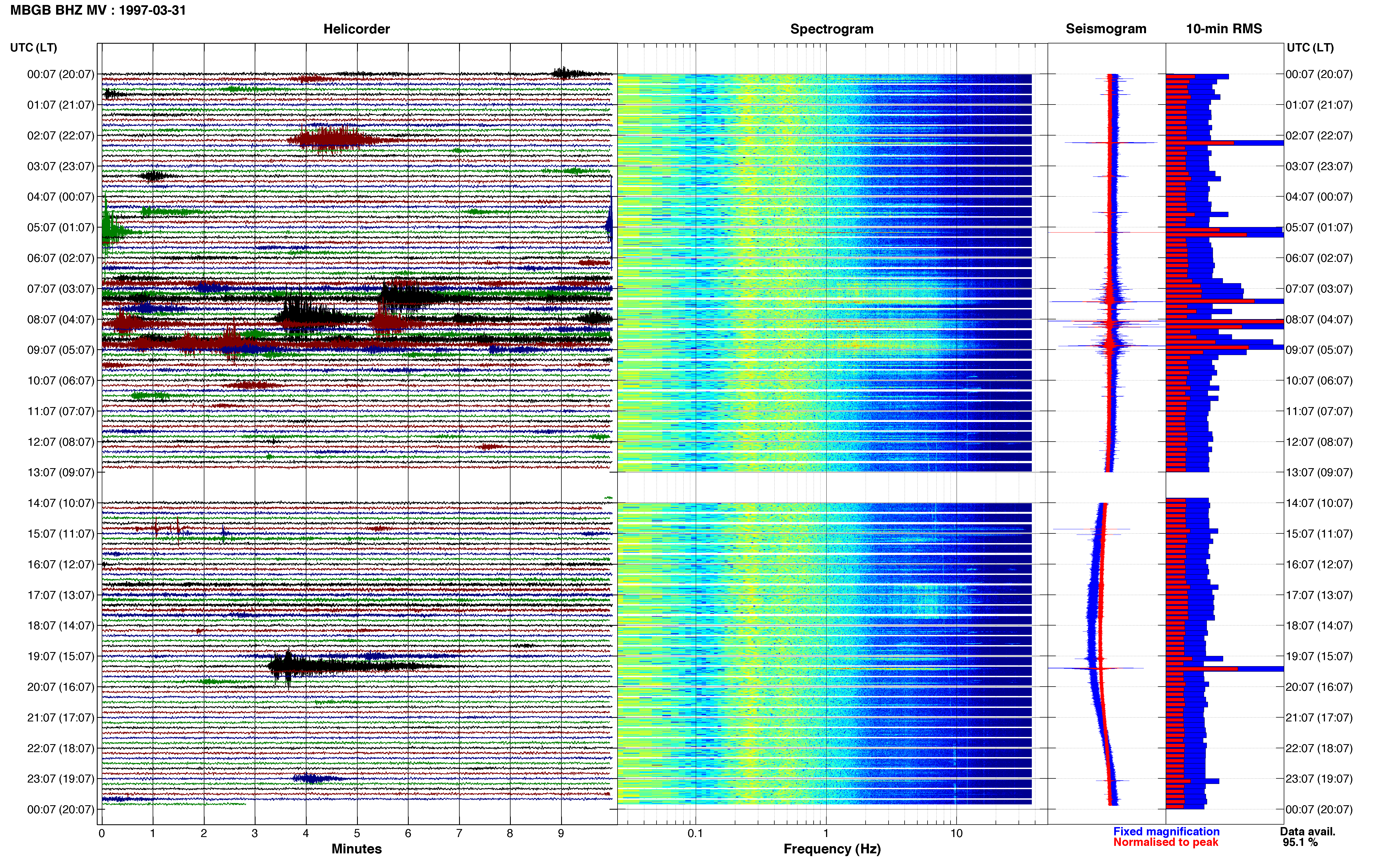Click right time label 21:07 (17:07)
Screen dimensions: 1388x868
click(1319, 718)
